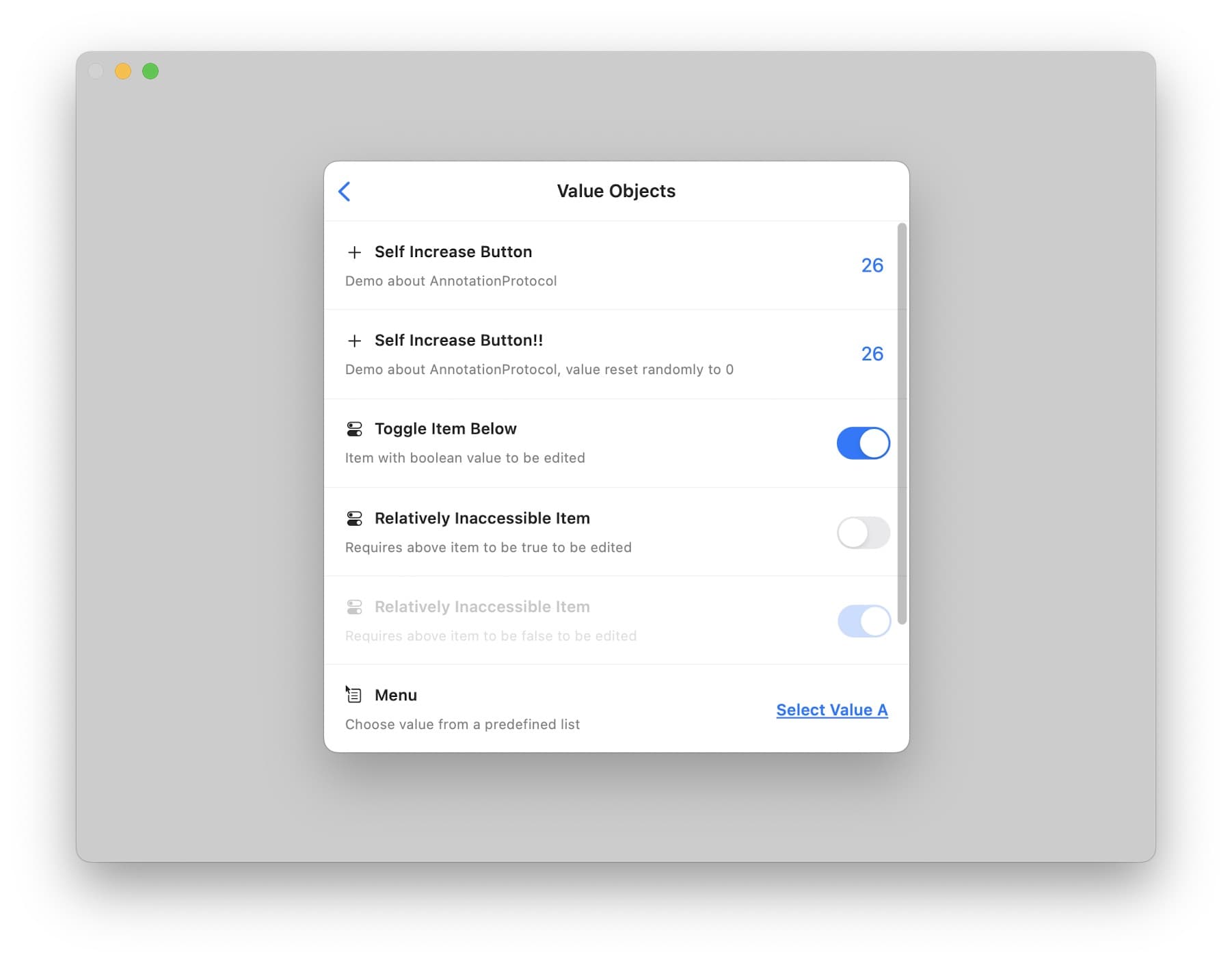Screen dimensions: 1232x963
Task: Click icon beside enabled Relatively Inaccessible Item
Action: click(354, 518)
